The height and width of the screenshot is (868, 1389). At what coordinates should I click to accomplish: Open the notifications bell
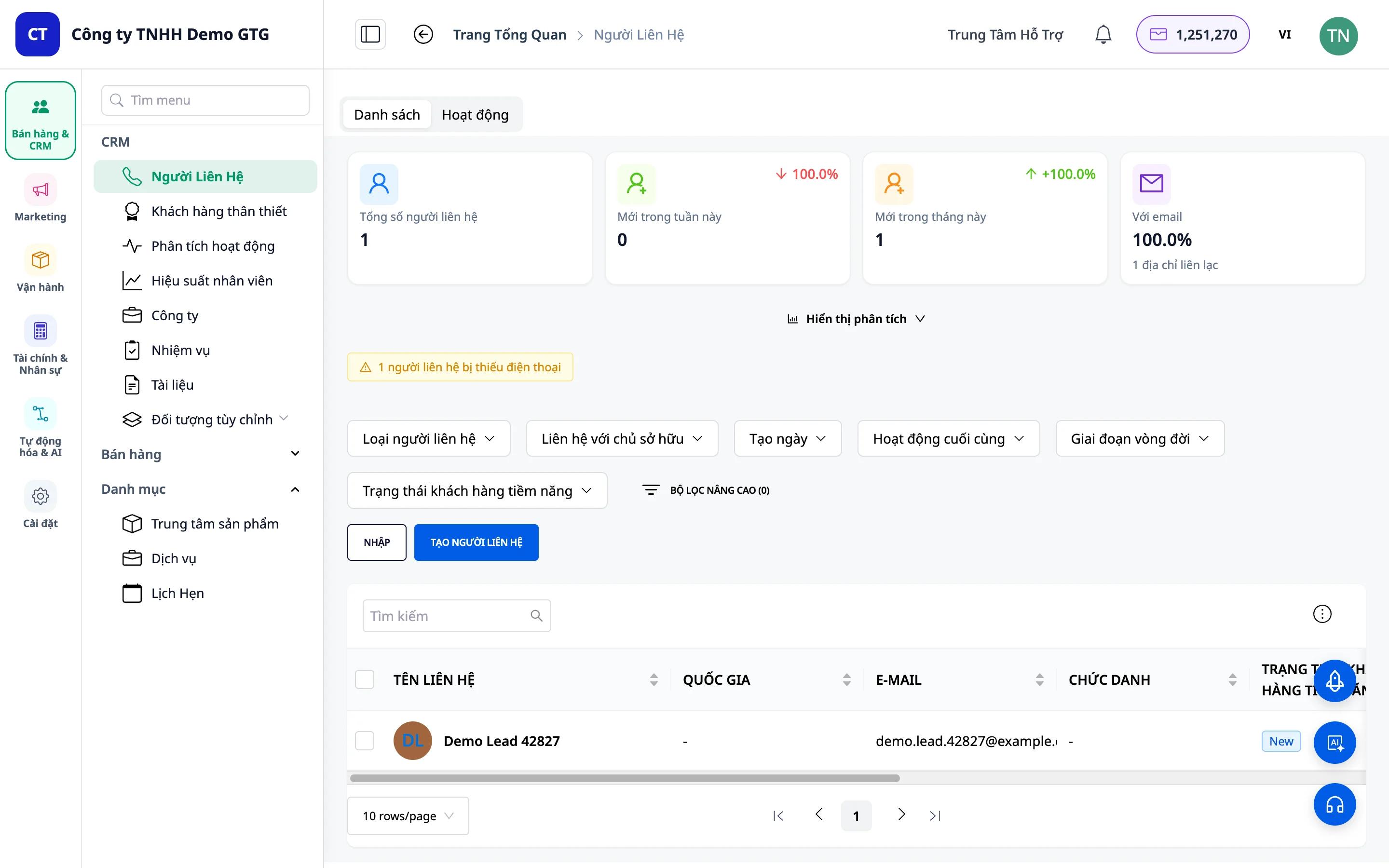click(x=1103, y=34)
